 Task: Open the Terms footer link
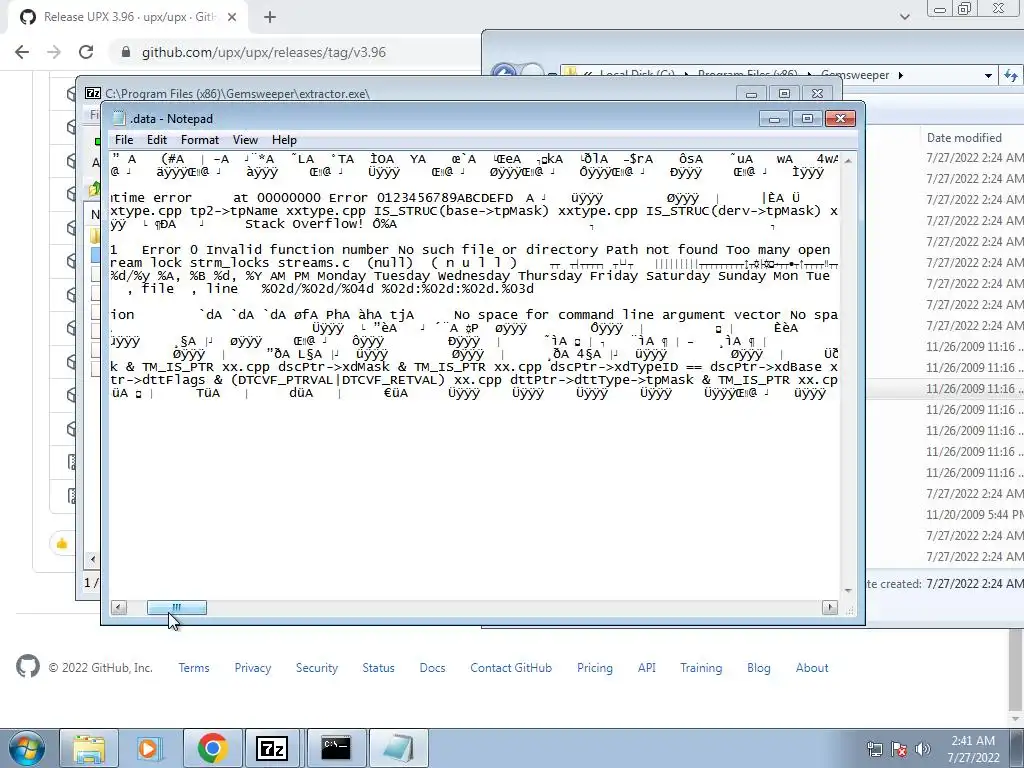(x=194, y=668)
